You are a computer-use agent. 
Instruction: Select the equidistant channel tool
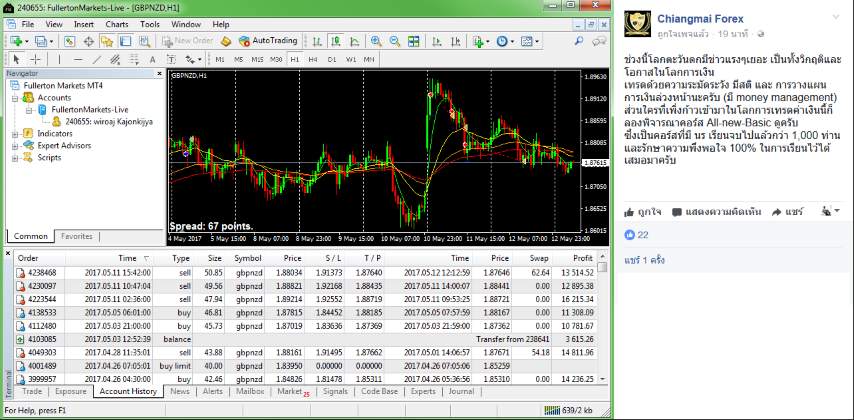point(115,59)
